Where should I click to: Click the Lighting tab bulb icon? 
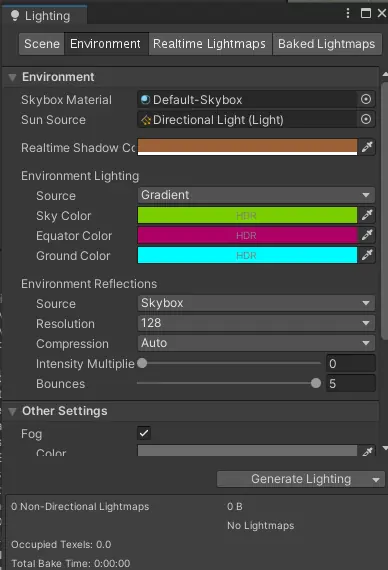tap(15, 15)
